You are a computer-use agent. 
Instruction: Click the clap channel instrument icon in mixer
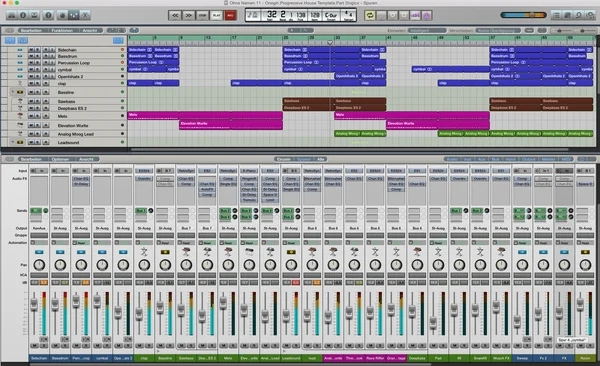(x=144, y=252)
